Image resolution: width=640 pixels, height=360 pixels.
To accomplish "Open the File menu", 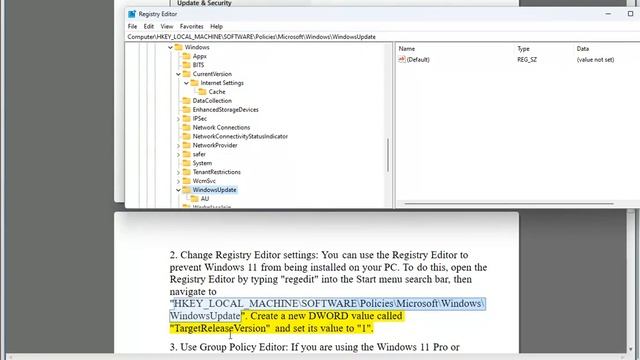I will [x=132, y=26].
